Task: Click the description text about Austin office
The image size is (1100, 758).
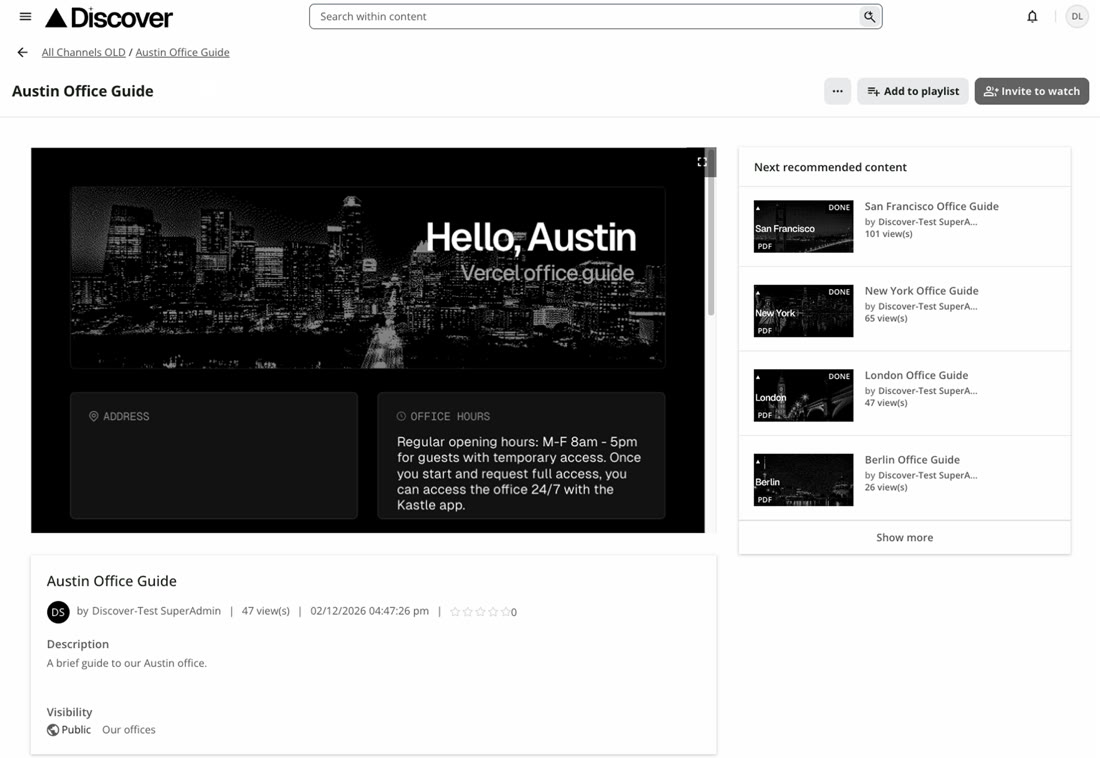Action: pos(127,663)
